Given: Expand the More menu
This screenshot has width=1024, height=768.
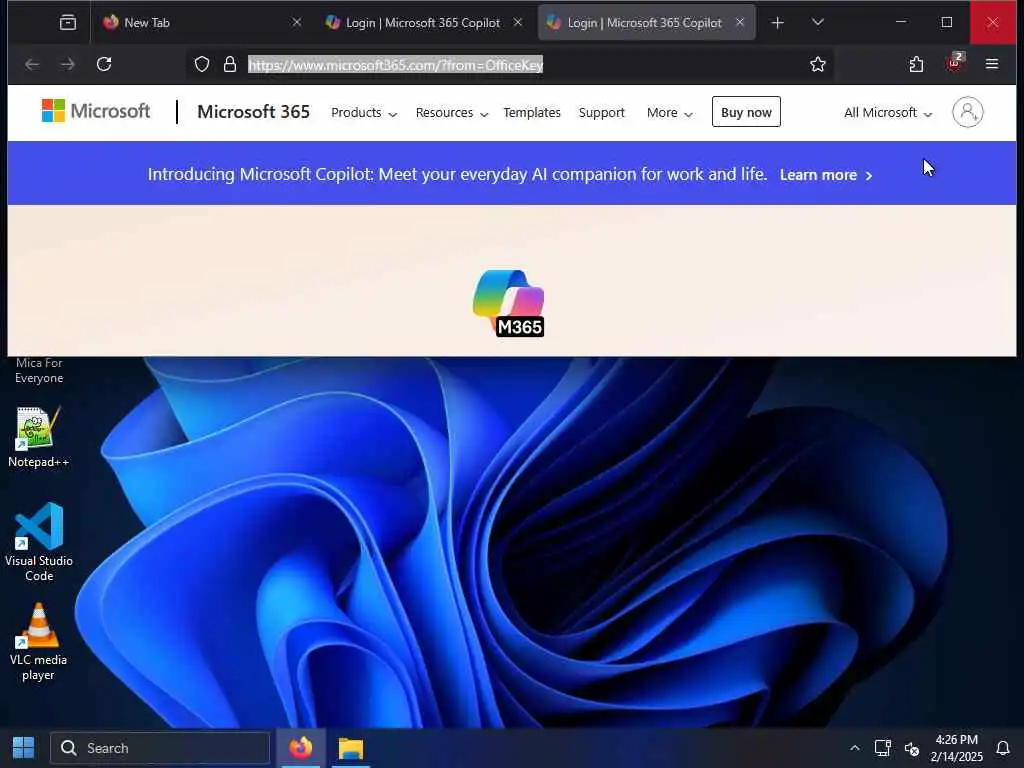Looking at the screenshot, I should 669,112.
